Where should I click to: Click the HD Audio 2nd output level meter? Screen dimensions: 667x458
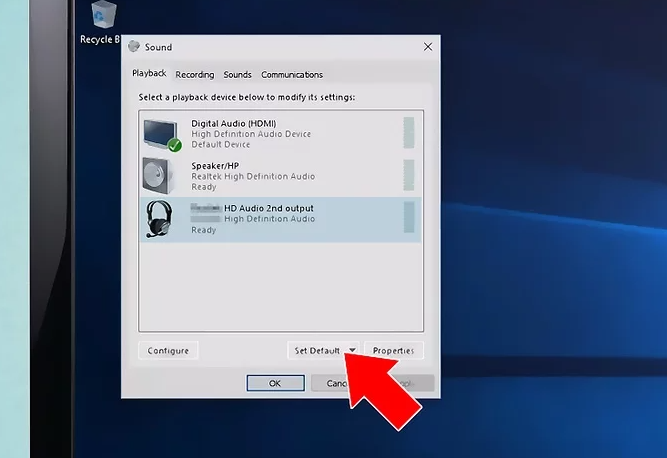click(408, 217)
